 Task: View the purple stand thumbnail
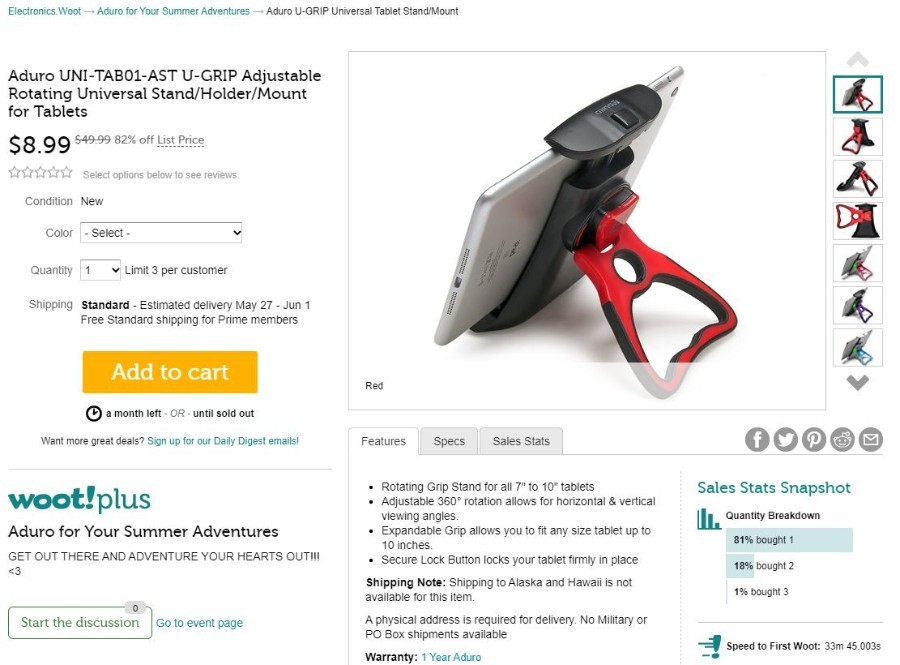858,305
